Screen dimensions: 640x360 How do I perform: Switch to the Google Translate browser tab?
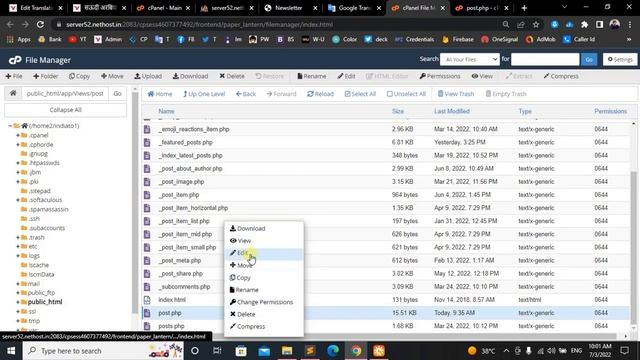(353, 8)
